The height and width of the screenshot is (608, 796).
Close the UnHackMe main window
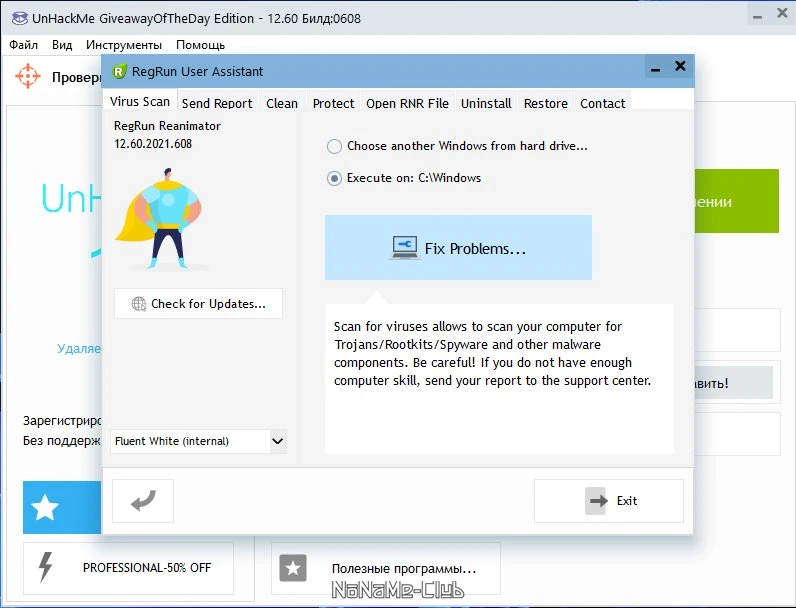coord(782,14)
